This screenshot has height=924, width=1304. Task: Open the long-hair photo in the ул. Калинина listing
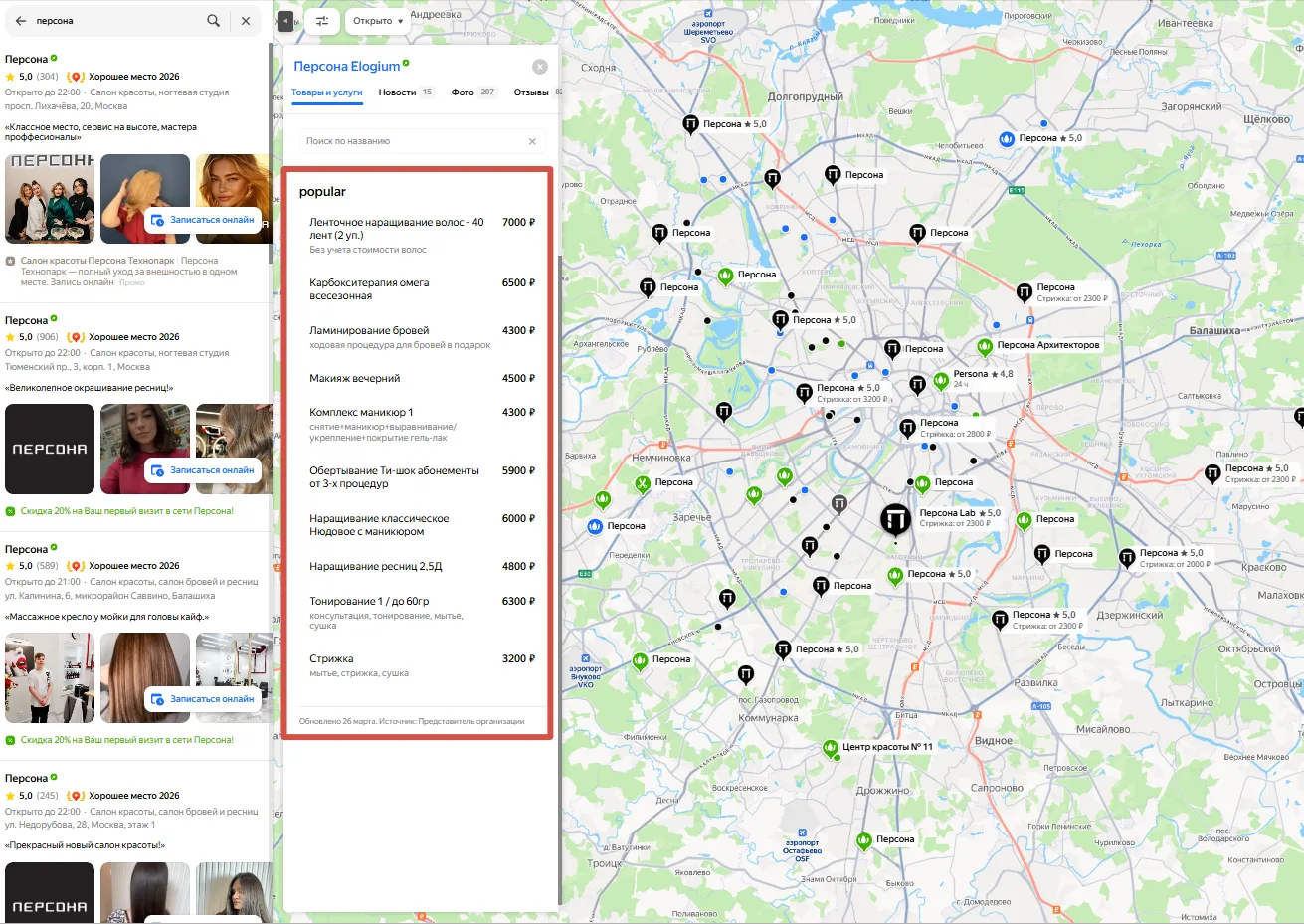coord(145,677)
